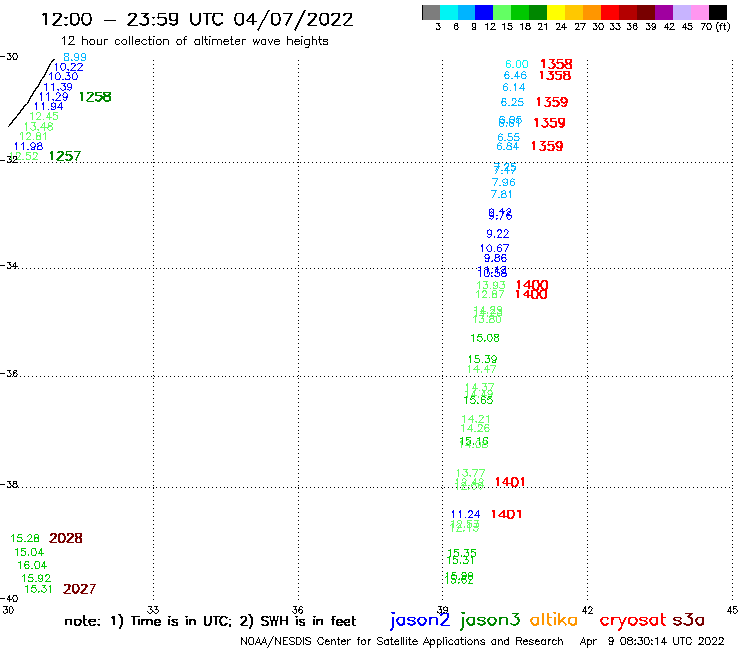This screenshot has width=740, height=650.
Task: Click the gray swatch in the color scale
Action: click(431, 12)
